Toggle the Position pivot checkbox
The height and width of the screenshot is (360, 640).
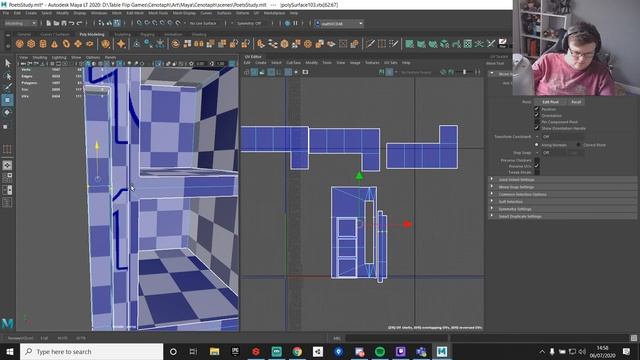tap(537, 109)
